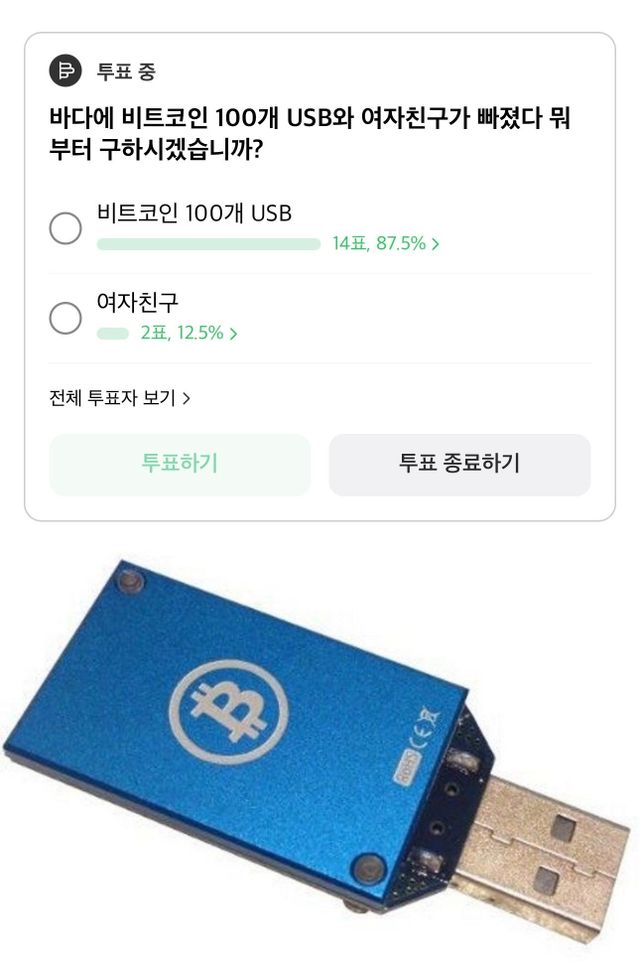This screenshot has height=973, width=640.
Task: Click the 12.5% short progress bar
Action: 112,334
